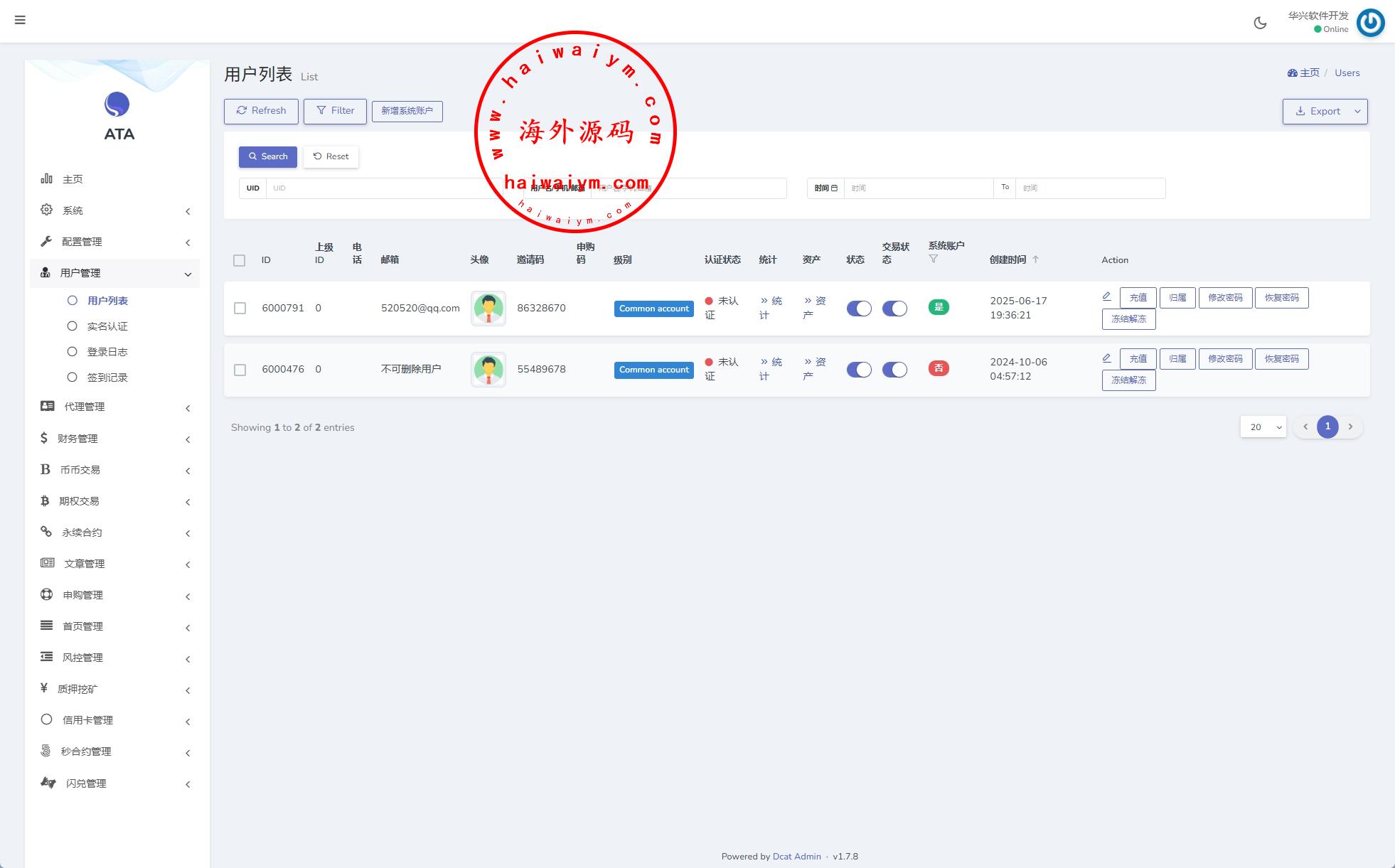Toggle 交易状态 switch for user 6000476
Image resolution: width=1395 pixels, height=868 pixels.
pyautogui.click(x=894, y=370)
